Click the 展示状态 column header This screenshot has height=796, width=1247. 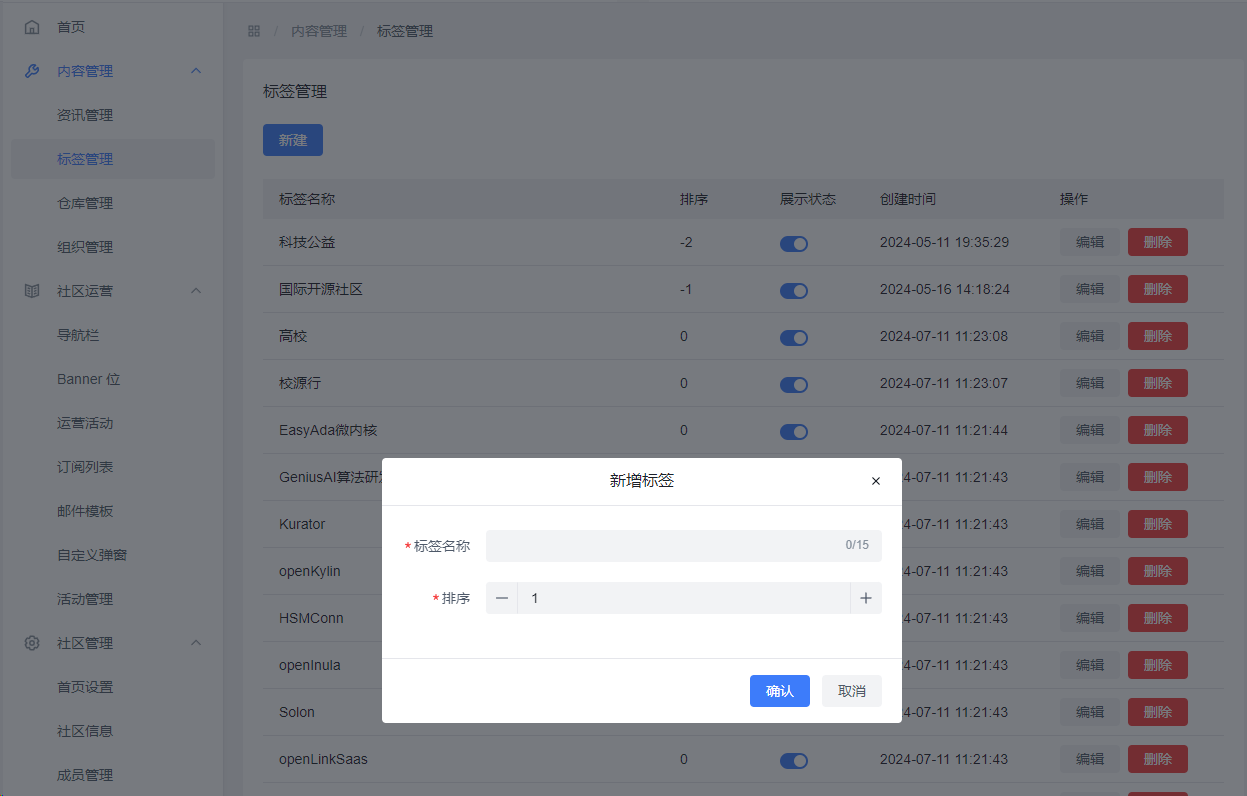coord(808,199)
